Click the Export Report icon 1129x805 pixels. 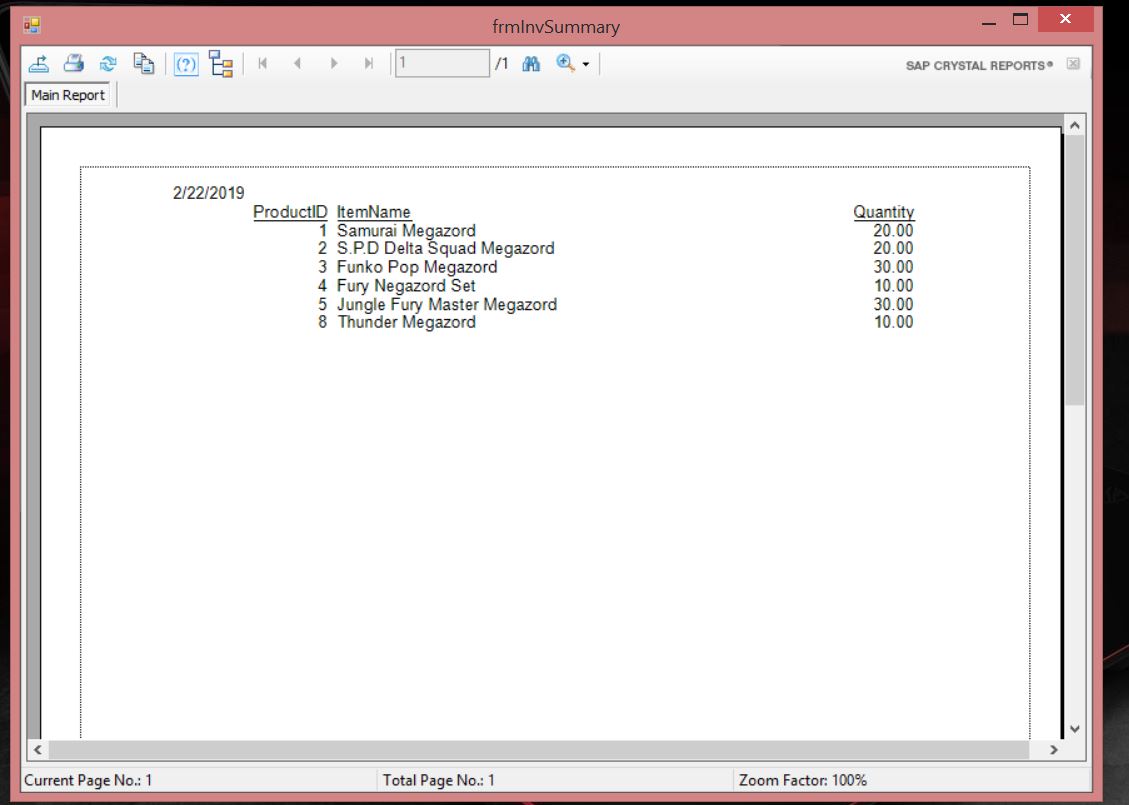pos(39,64)
